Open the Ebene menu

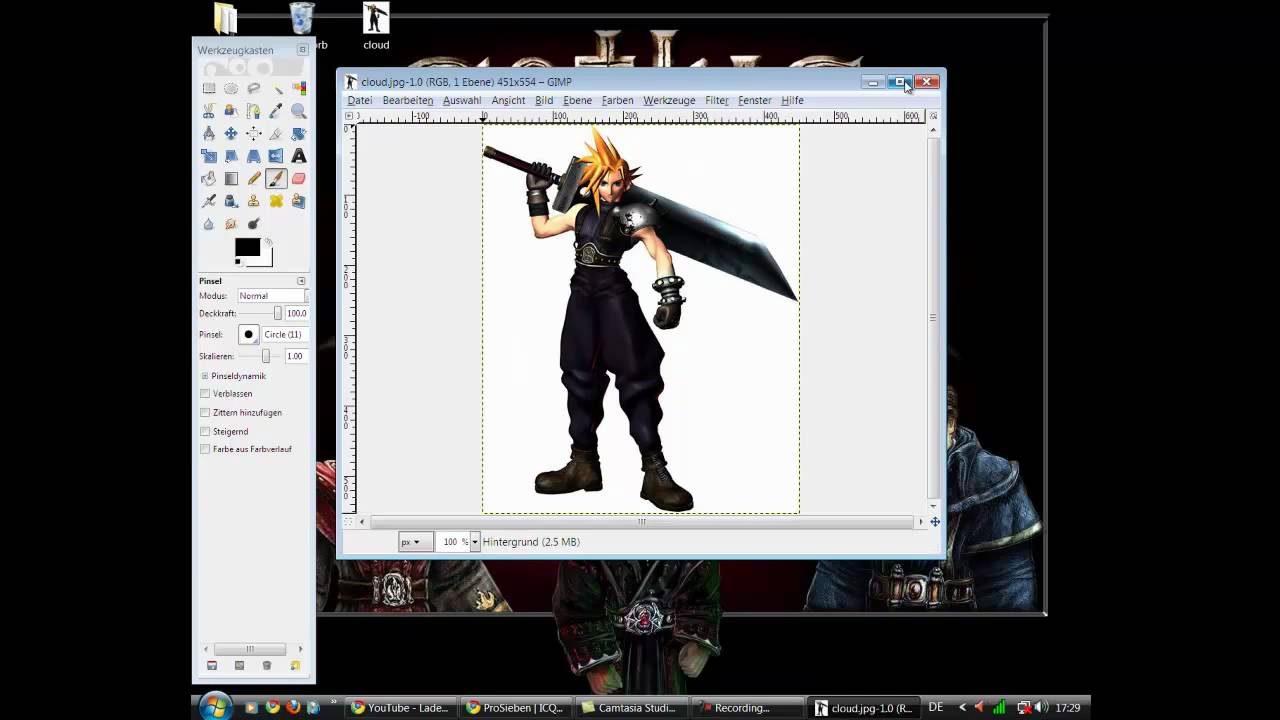coord(577,100)
